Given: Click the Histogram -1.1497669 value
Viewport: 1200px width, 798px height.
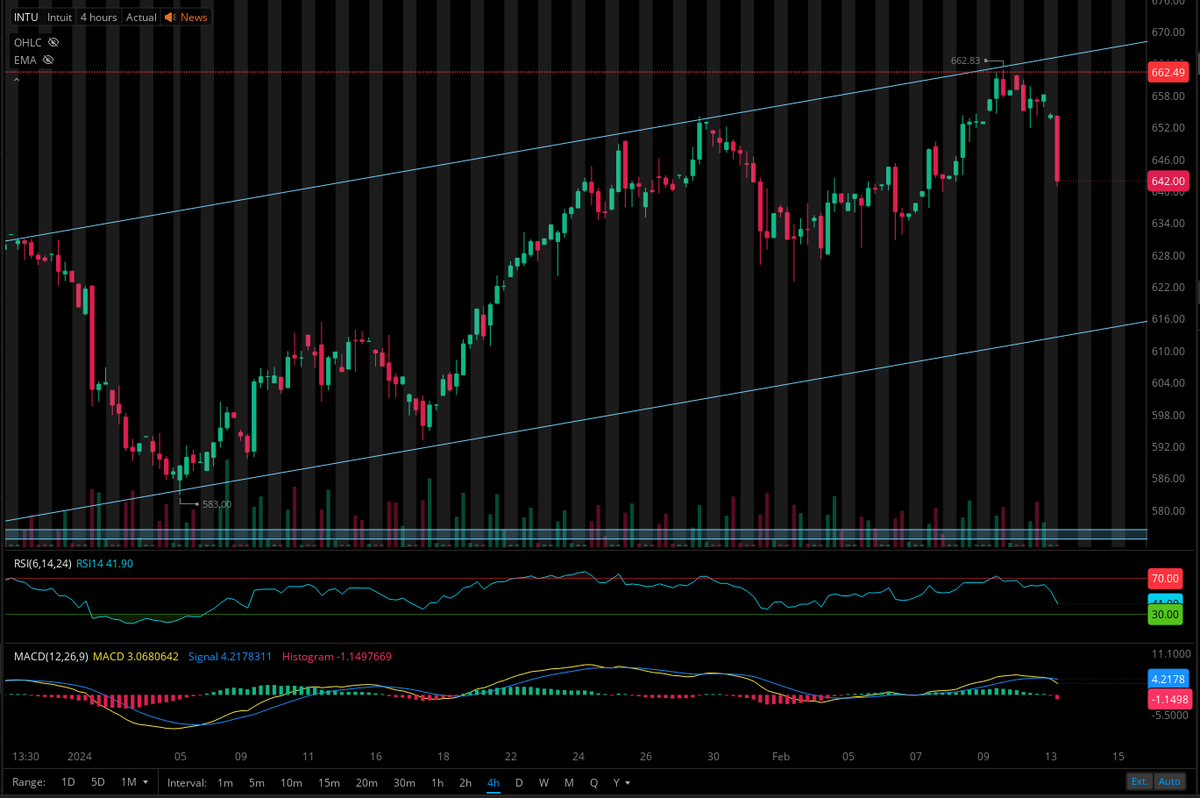Looking at the screenshot, I should [x=336, y=656].
